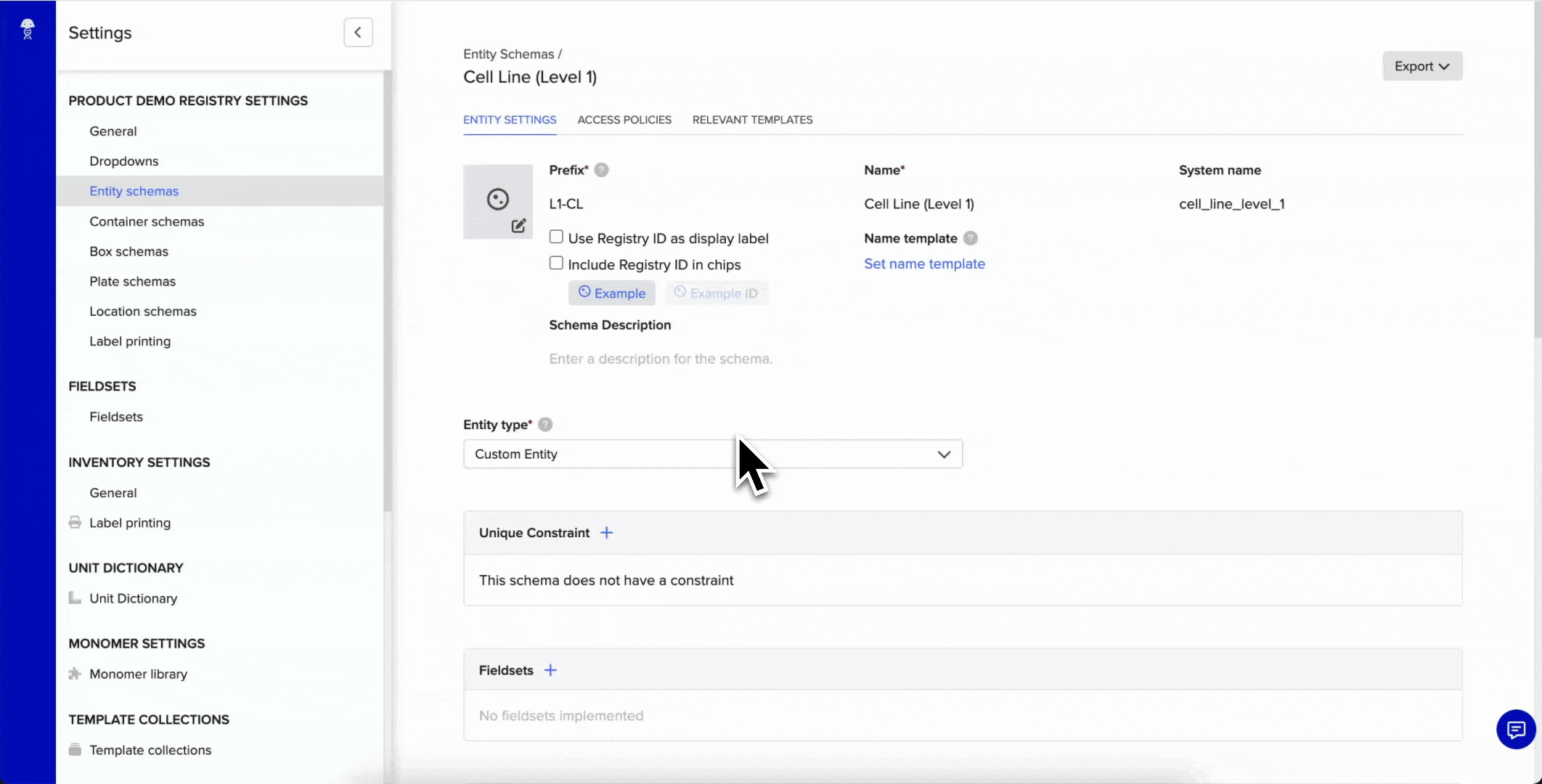Go back via Entity Schemas breadcrumb
The width and height of the screenshot is (1542, 784).
[508, 54]
